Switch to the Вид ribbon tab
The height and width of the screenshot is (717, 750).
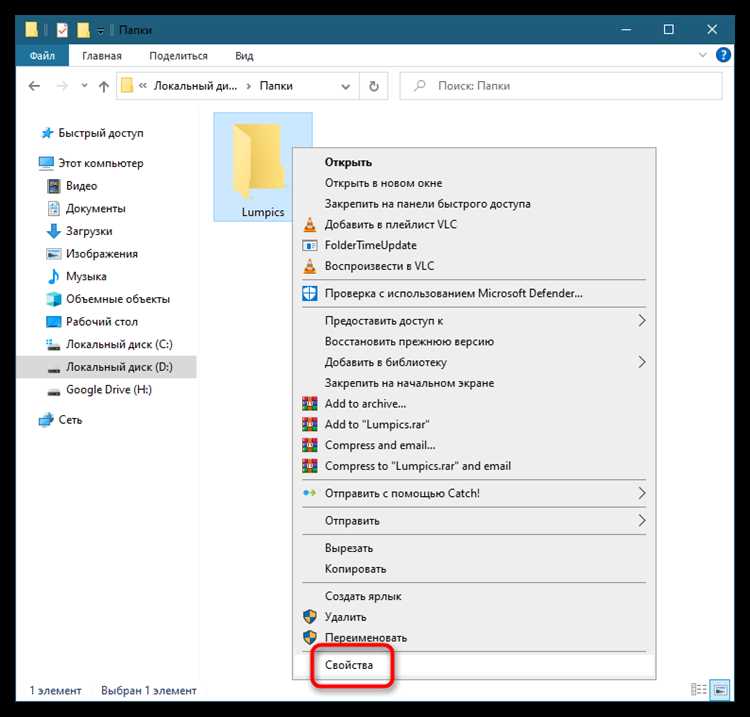click(x=244, y=56)
